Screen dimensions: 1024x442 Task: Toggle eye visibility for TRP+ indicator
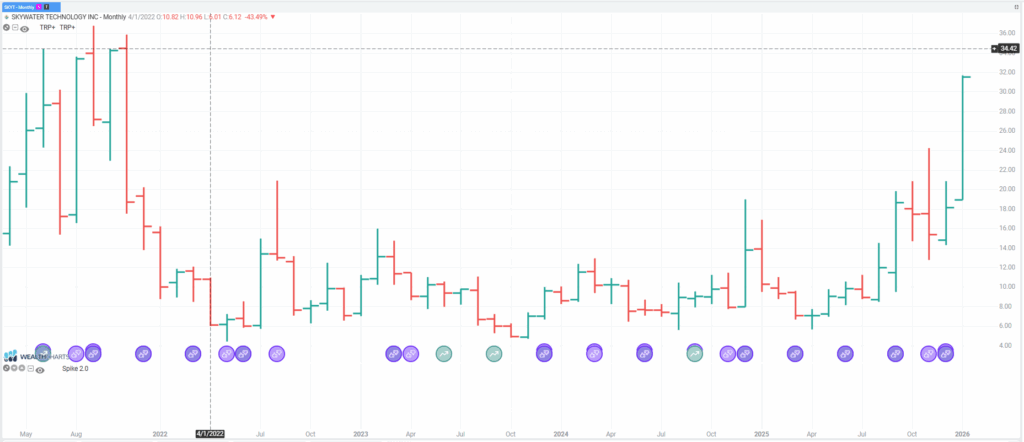[x=24, y=29]
